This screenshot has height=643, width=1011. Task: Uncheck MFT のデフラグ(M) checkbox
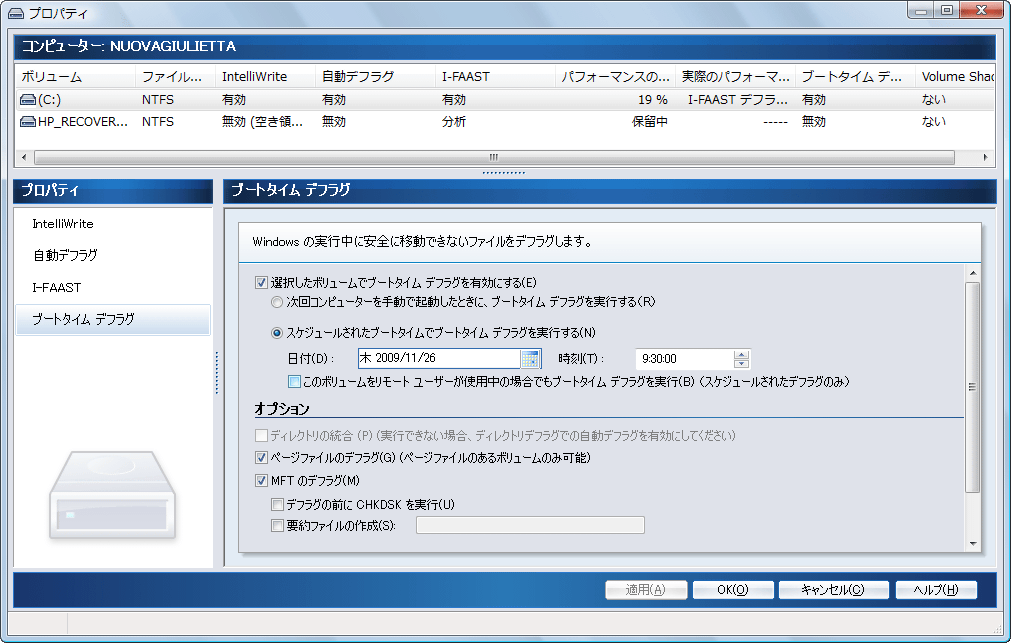[261, 480]
